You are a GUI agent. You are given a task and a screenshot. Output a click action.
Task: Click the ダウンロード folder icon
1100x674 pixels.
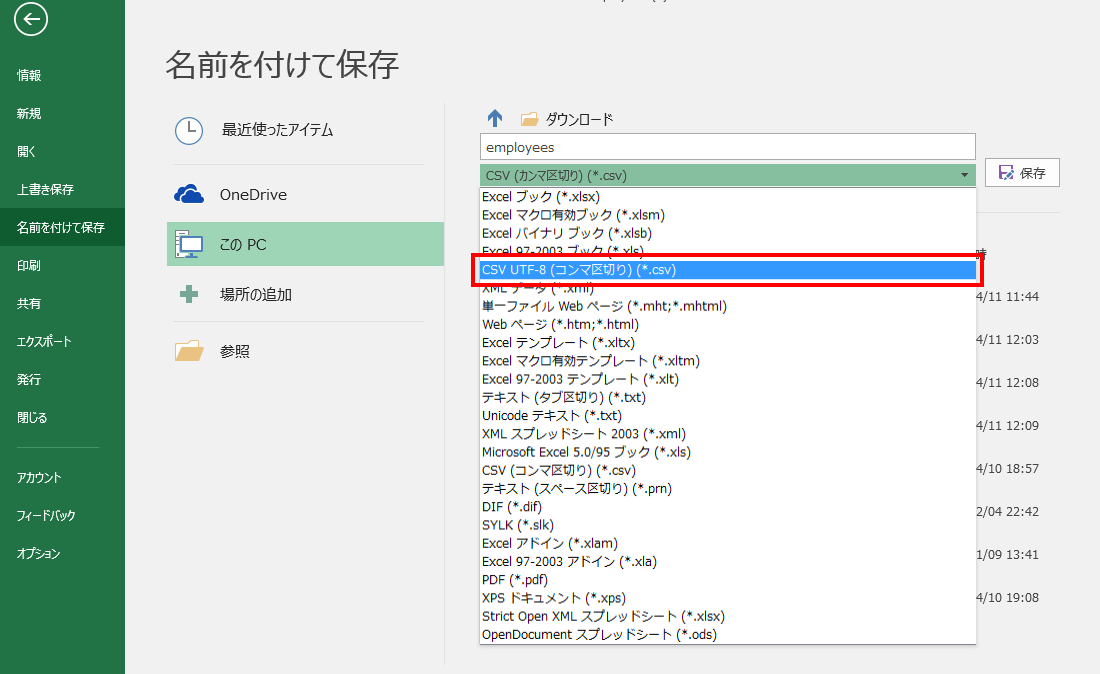point(529,119)
